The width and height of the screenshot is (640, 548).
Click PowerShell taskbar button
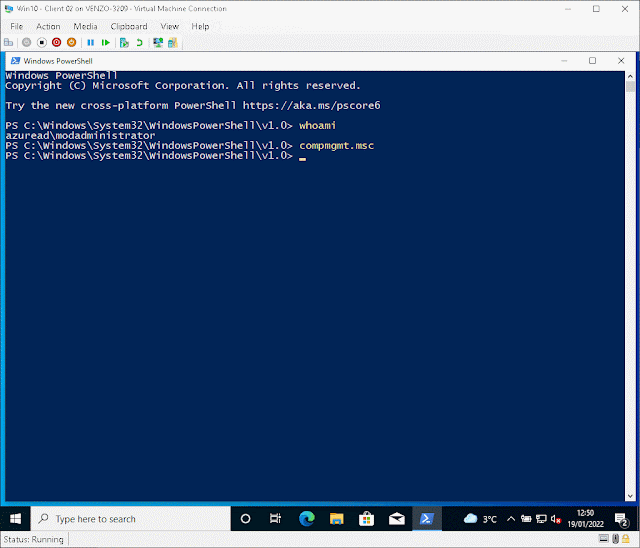(427, 519)
